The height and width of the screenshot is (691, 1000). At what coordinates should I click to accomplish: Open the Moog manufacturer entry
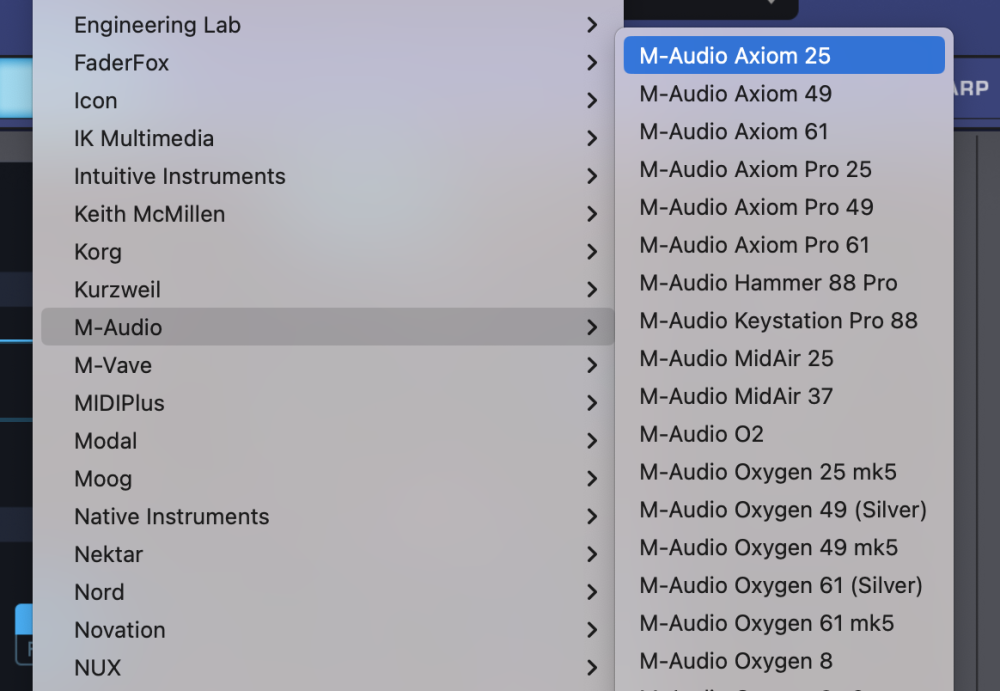click(x=103, y=479)
